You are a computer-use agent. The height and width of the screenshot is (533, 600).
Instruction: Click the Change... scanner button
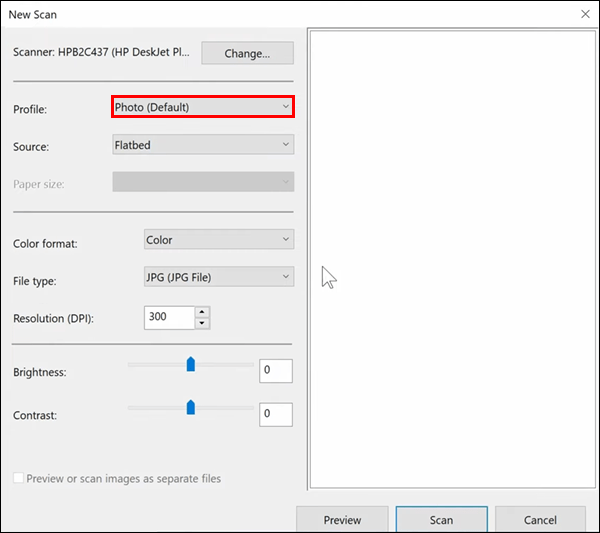[x=247, y=53]
